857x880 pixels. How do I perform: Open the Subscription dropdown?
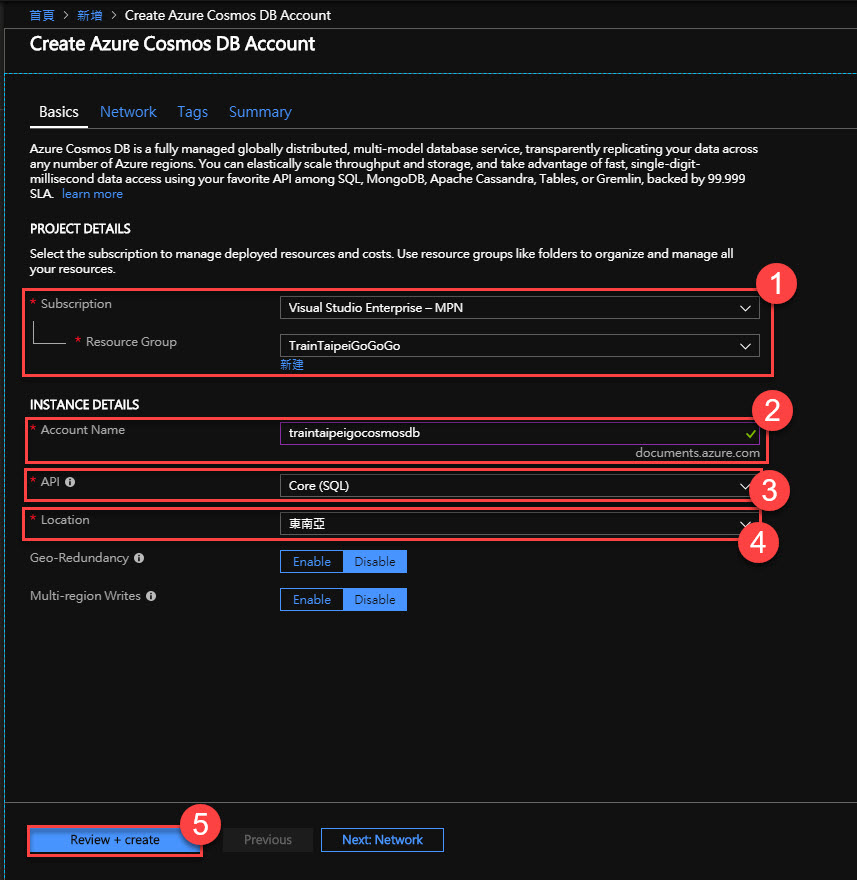[x=519, y=308]
